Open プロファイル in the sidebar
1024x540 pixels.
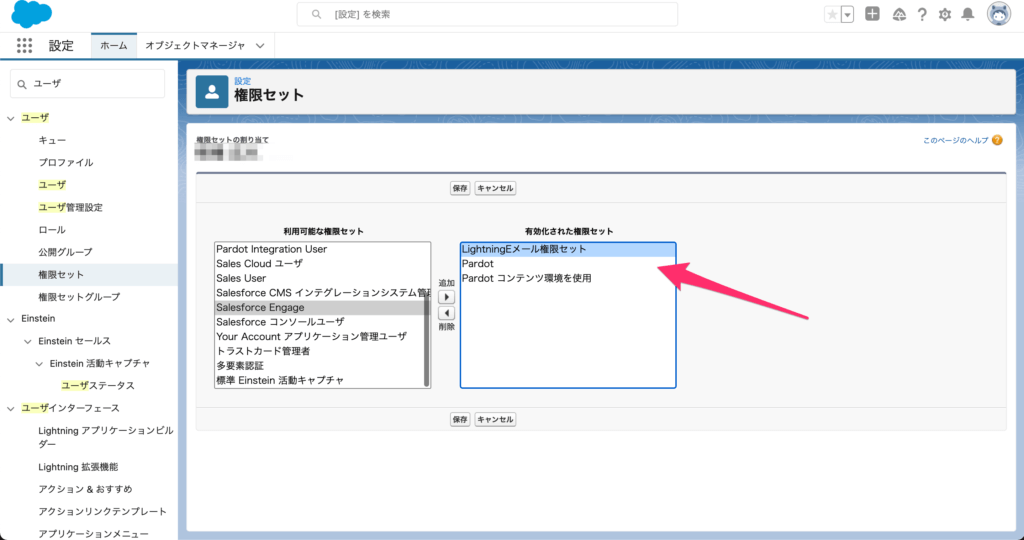65,162
